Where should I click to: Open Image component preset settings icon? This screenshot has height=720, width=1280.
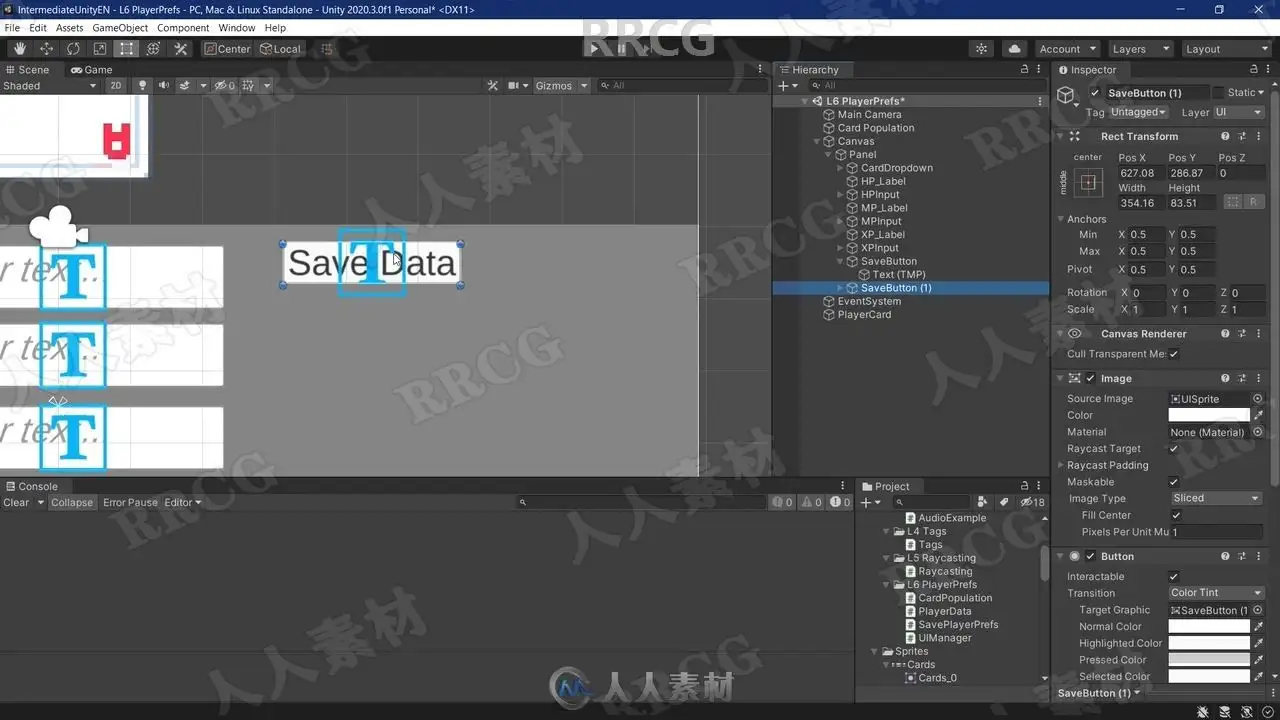1243,379
